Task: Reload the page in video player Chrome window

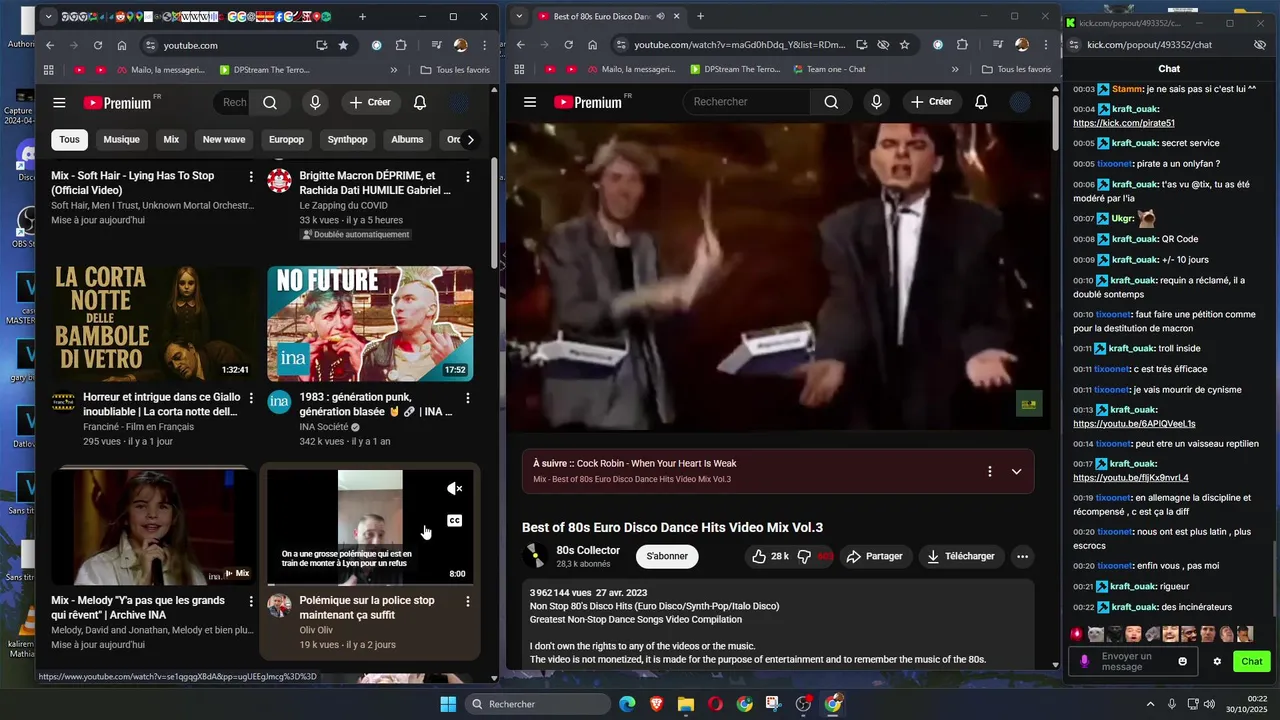Action: 568,45
